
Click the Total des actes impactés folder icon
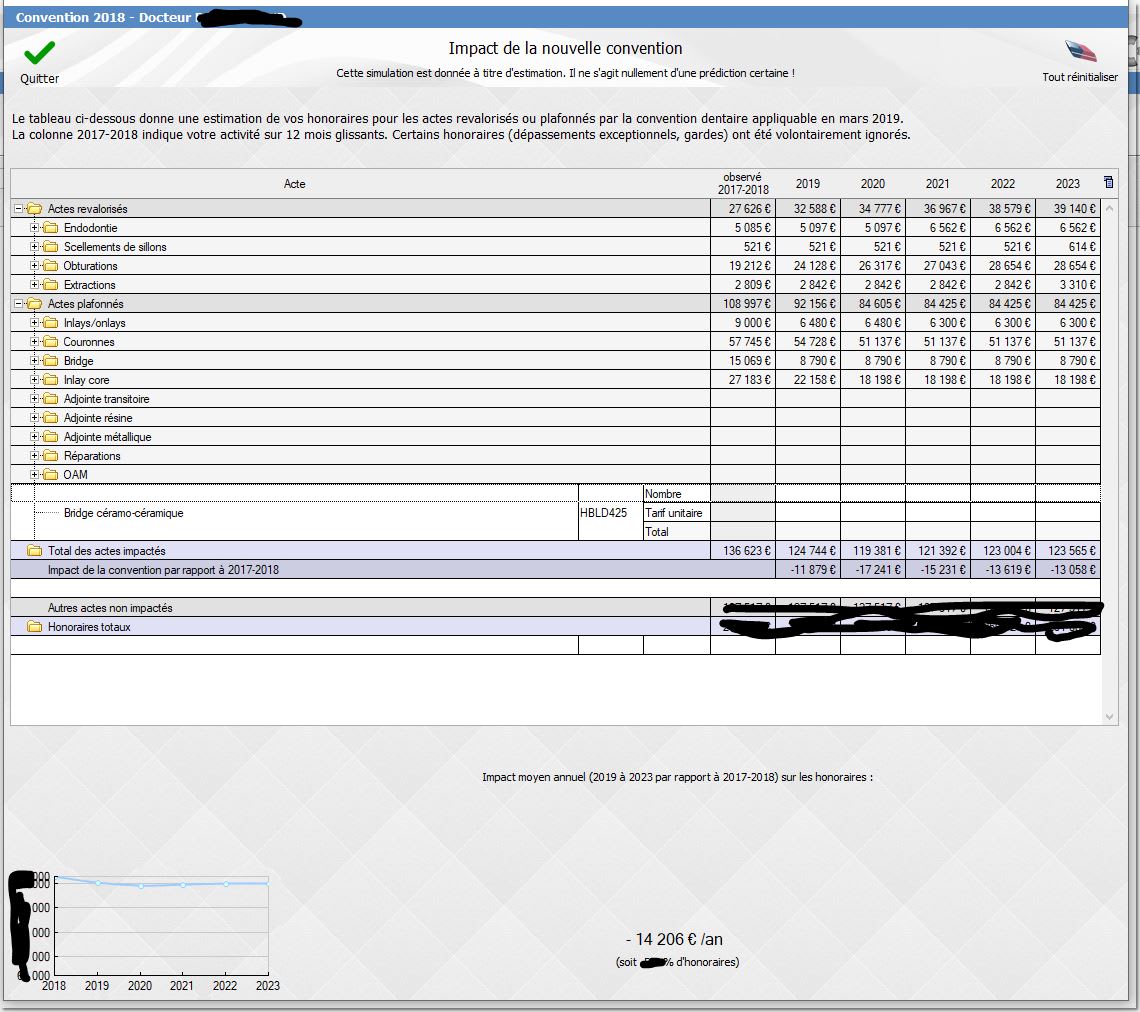point(34,550)
